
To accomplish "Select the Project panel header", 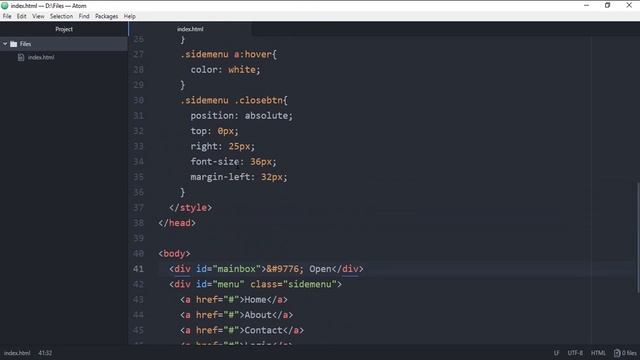I will pyautogui.click(x=64, y=29).
